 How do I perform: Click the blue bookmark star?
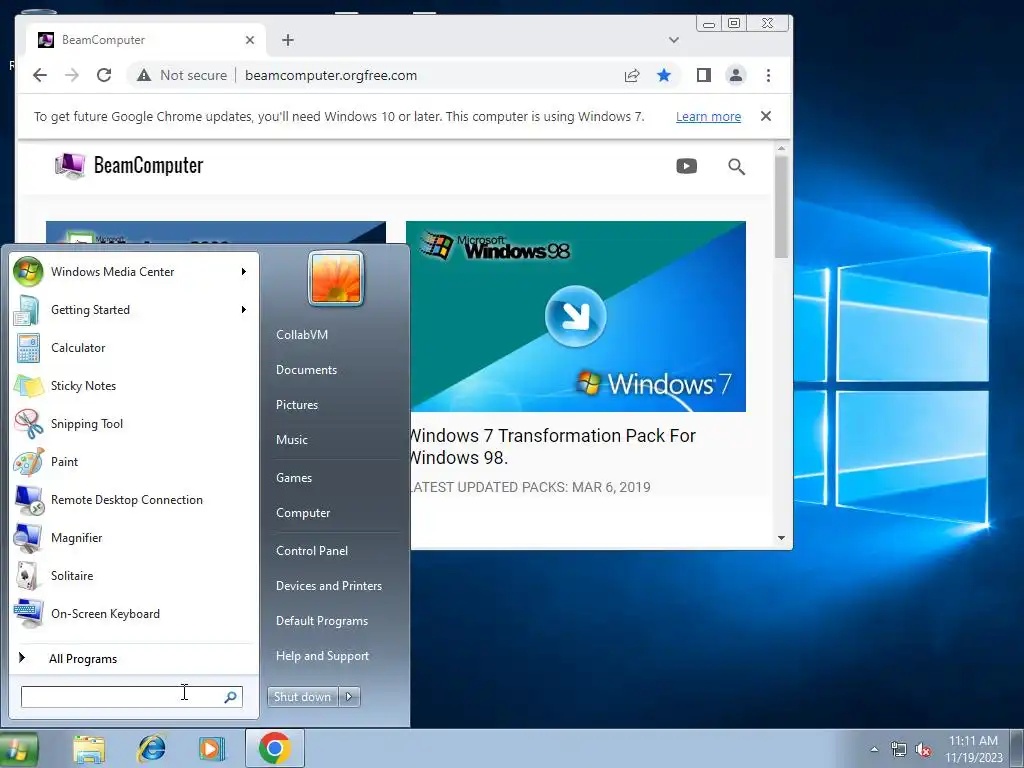coord(664,75)
